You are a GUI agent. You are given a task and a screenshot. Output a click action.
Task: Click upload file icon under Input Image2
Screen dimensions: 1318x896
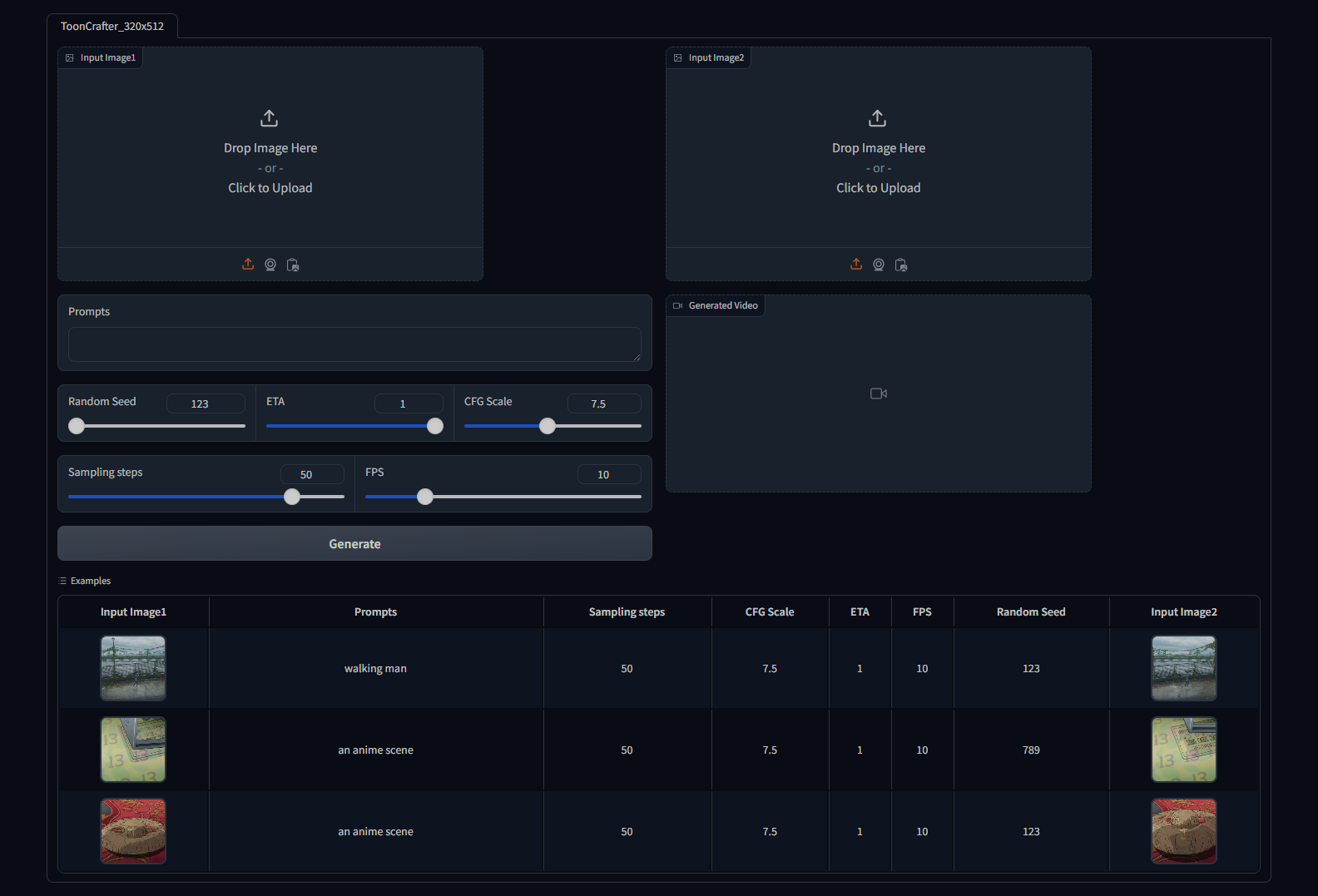point(856,265)
